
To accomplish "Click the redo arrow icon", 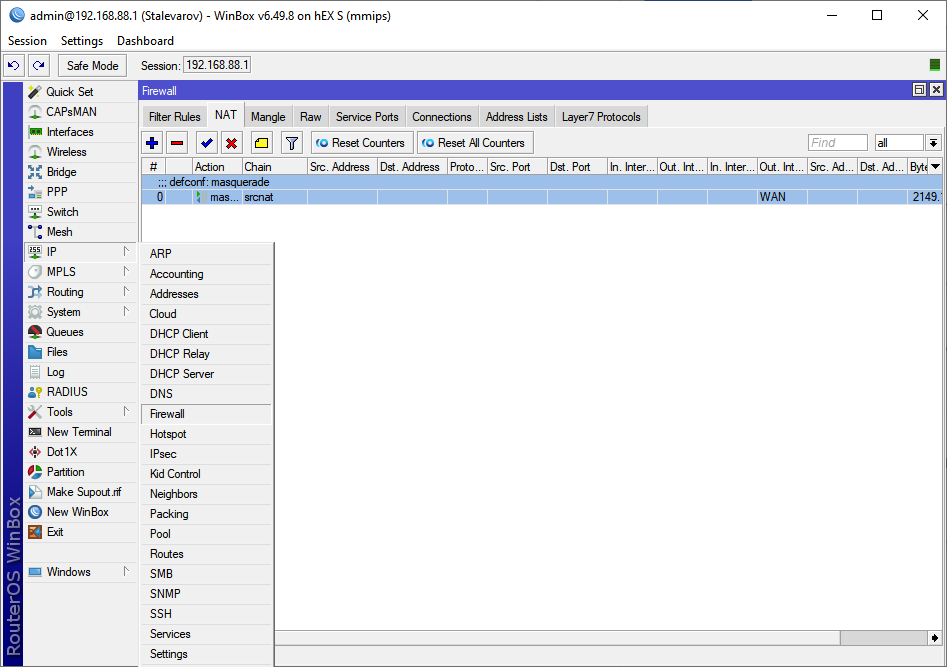I will point(39,65).
